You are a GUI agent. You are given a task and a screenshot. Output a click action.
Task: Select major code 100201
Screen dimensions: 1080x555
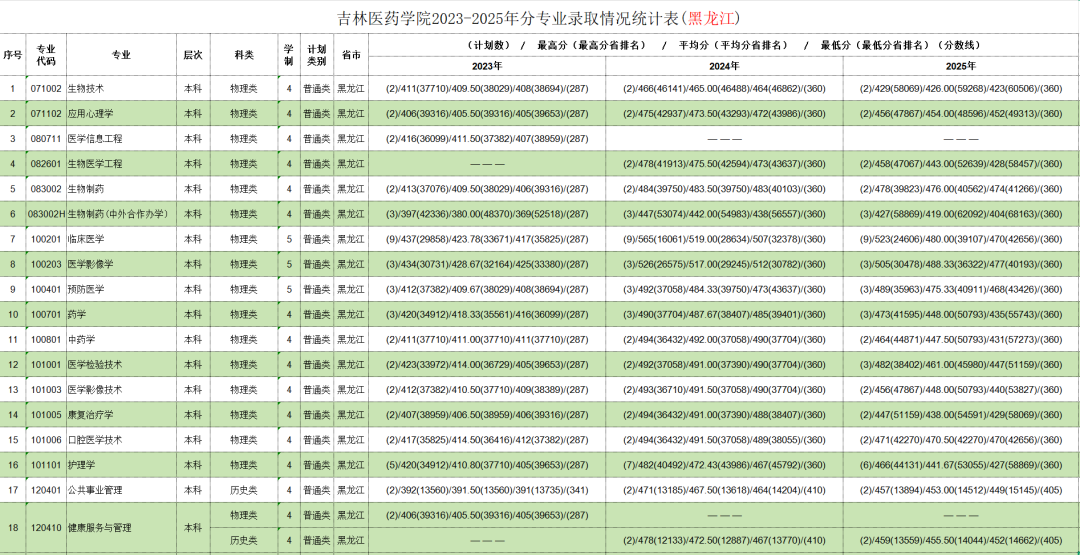46,239
